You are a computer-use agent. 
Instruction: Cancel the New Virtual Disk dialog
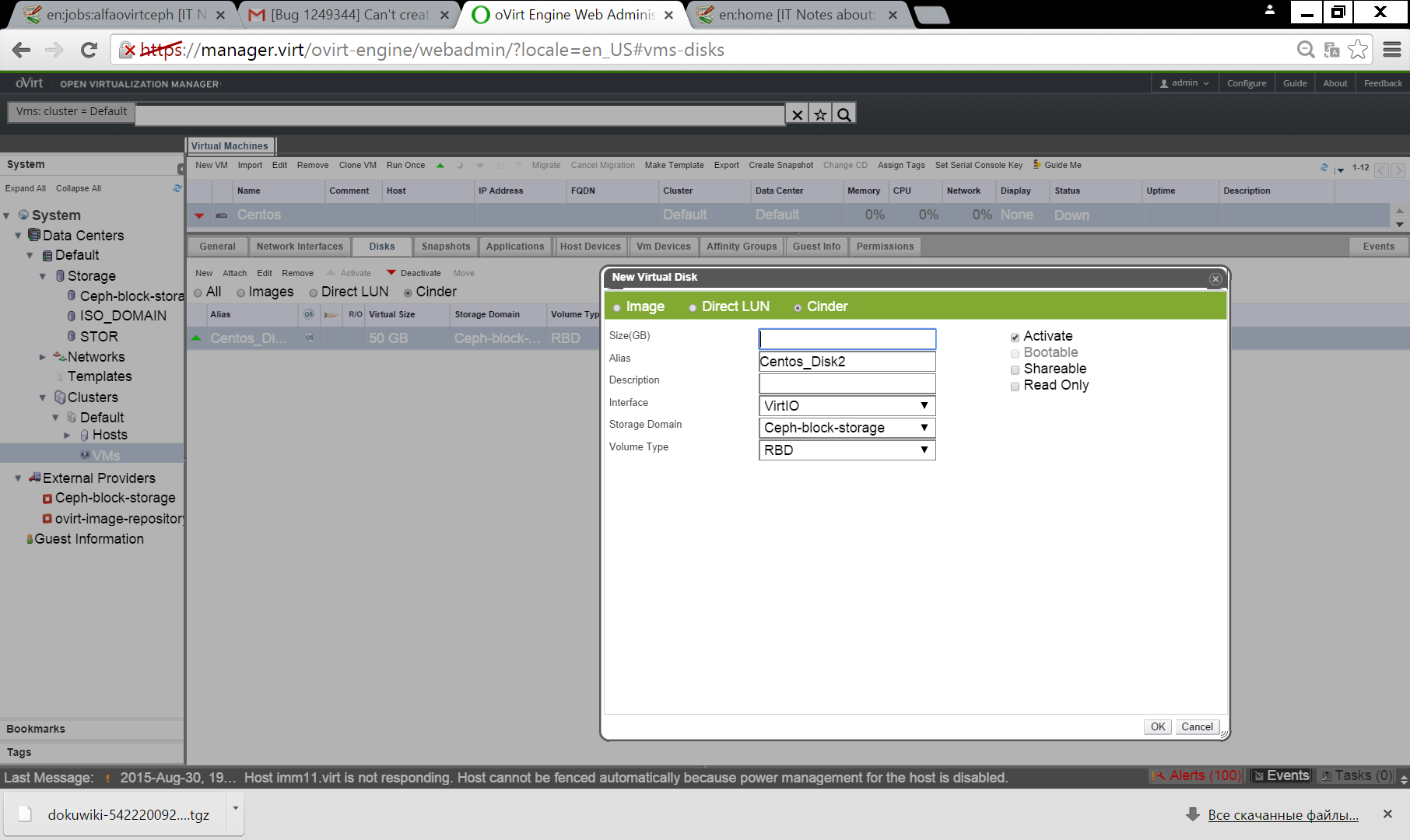[x=1197, y=726]
